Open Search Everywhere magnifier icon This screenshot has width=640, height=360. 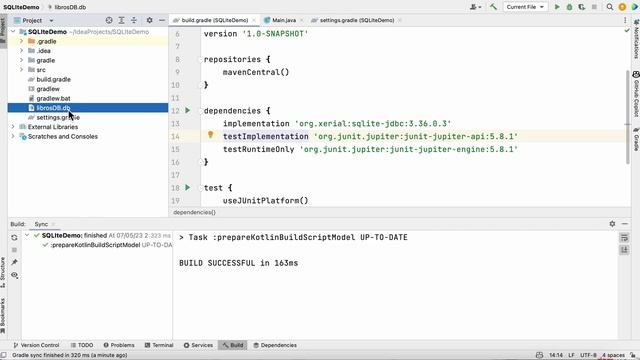pyautogui.click(x=609, y=7)
